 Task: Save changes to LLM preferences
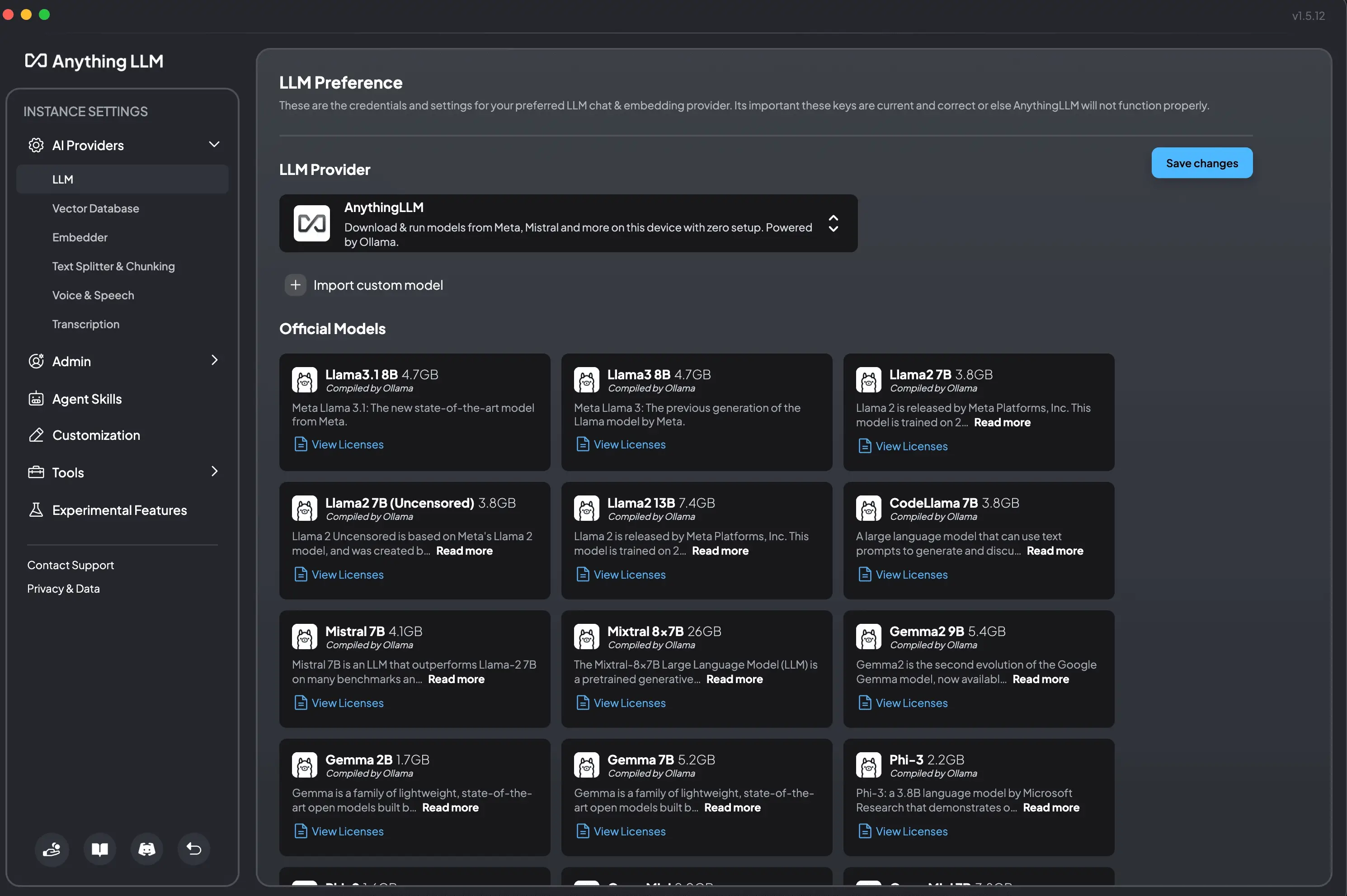(x=1202, y=162)
